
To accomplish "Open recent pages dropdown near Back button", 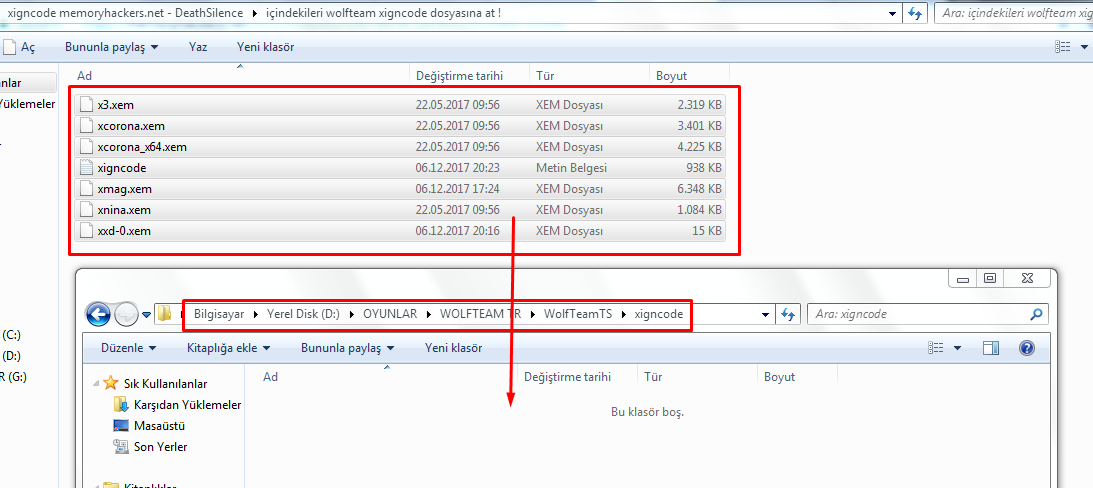I will (146, 314).
